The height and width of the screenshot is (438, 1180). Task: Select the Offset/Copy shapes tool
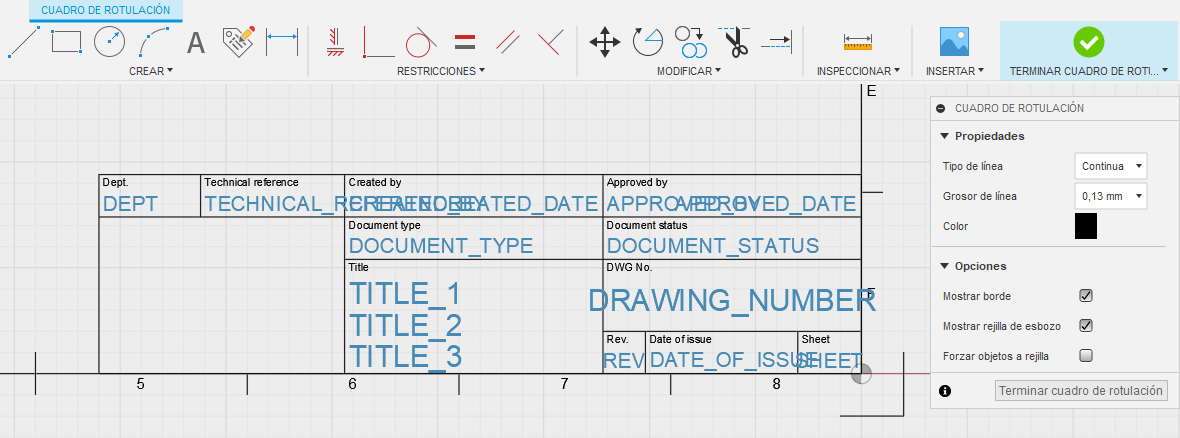pos(690,42)
